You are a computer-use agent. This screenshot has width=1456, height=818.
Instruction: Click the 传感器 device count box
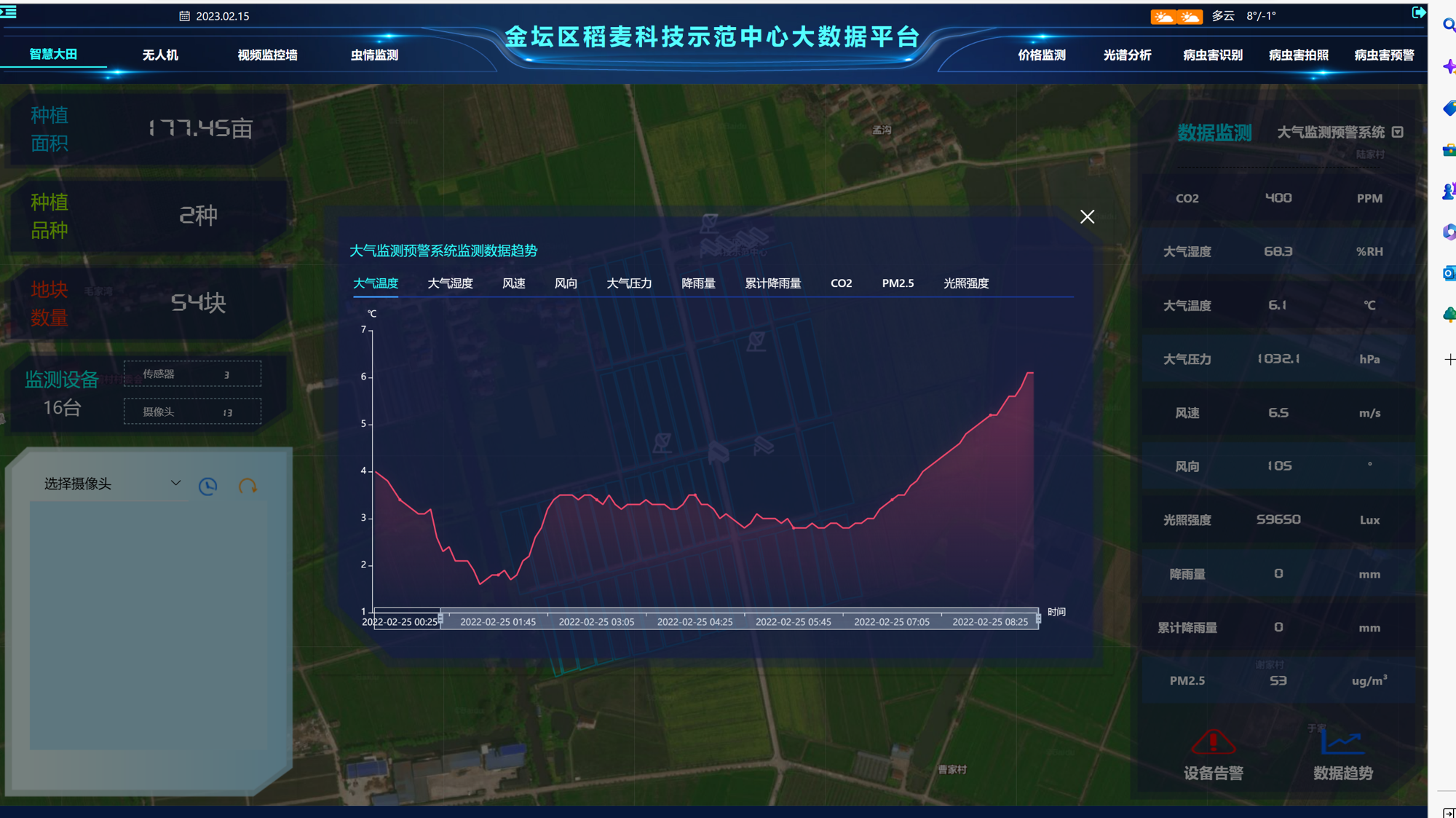pyautogui.click(x=192, y=374)
